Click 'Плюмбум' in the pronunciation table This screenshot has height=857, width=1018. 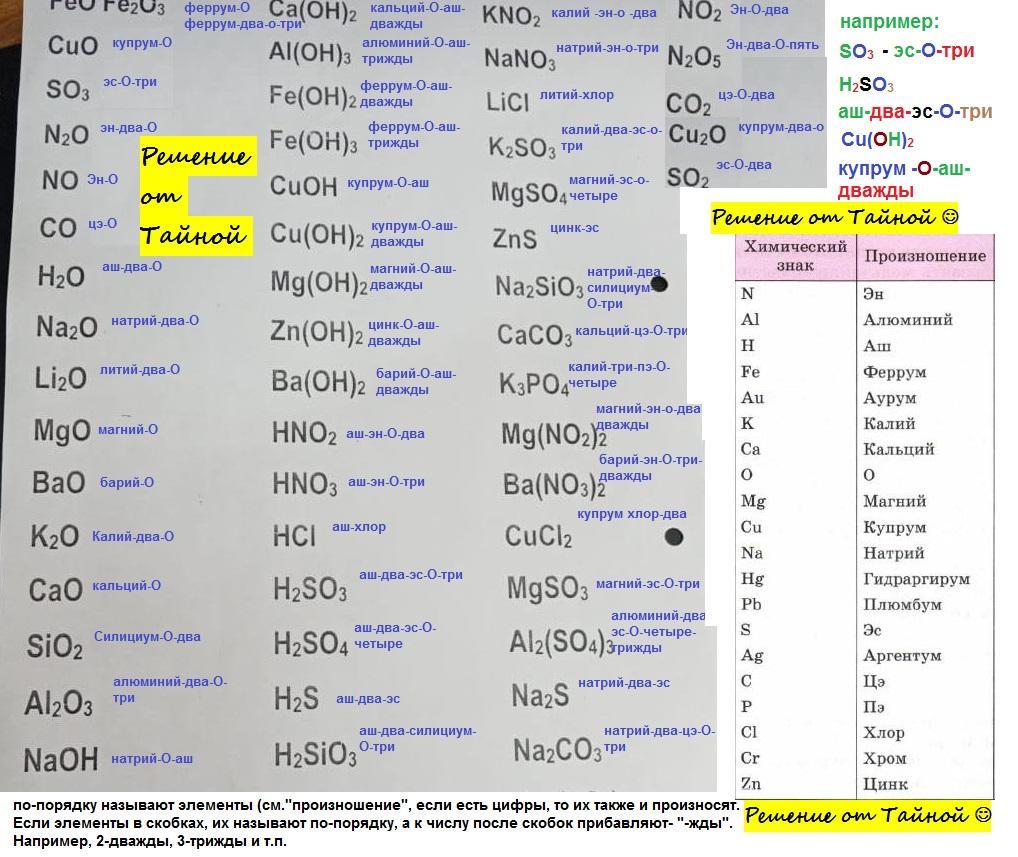(902, 605)
